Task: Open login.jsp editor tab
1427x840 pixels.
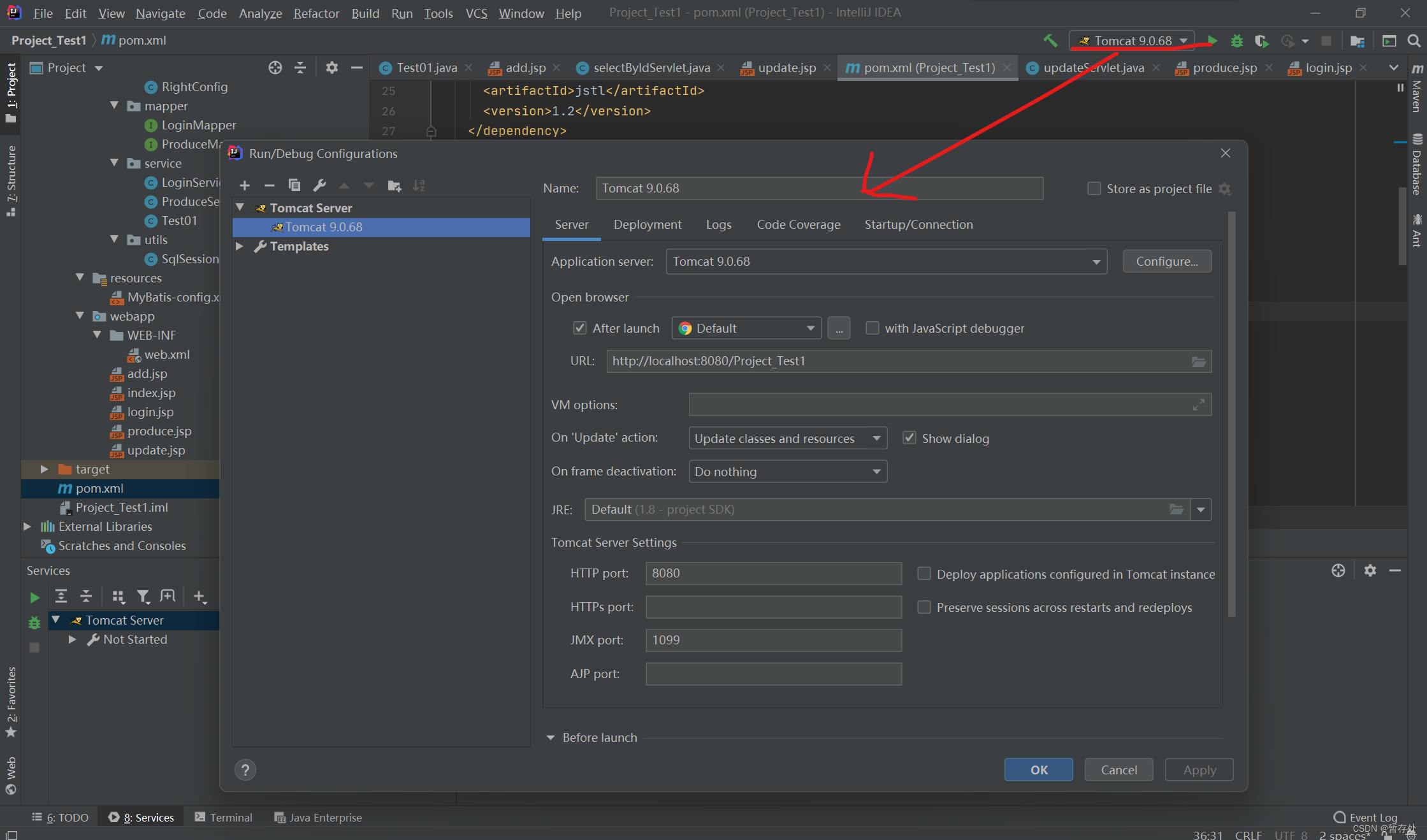Action: tap(1328, 68)
